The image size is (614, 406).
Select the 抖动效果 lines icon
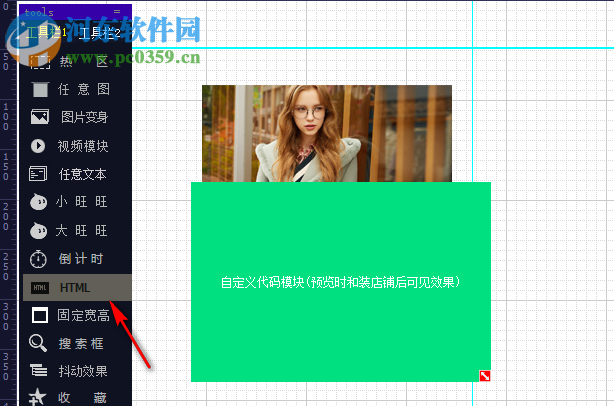click(38, 370)
